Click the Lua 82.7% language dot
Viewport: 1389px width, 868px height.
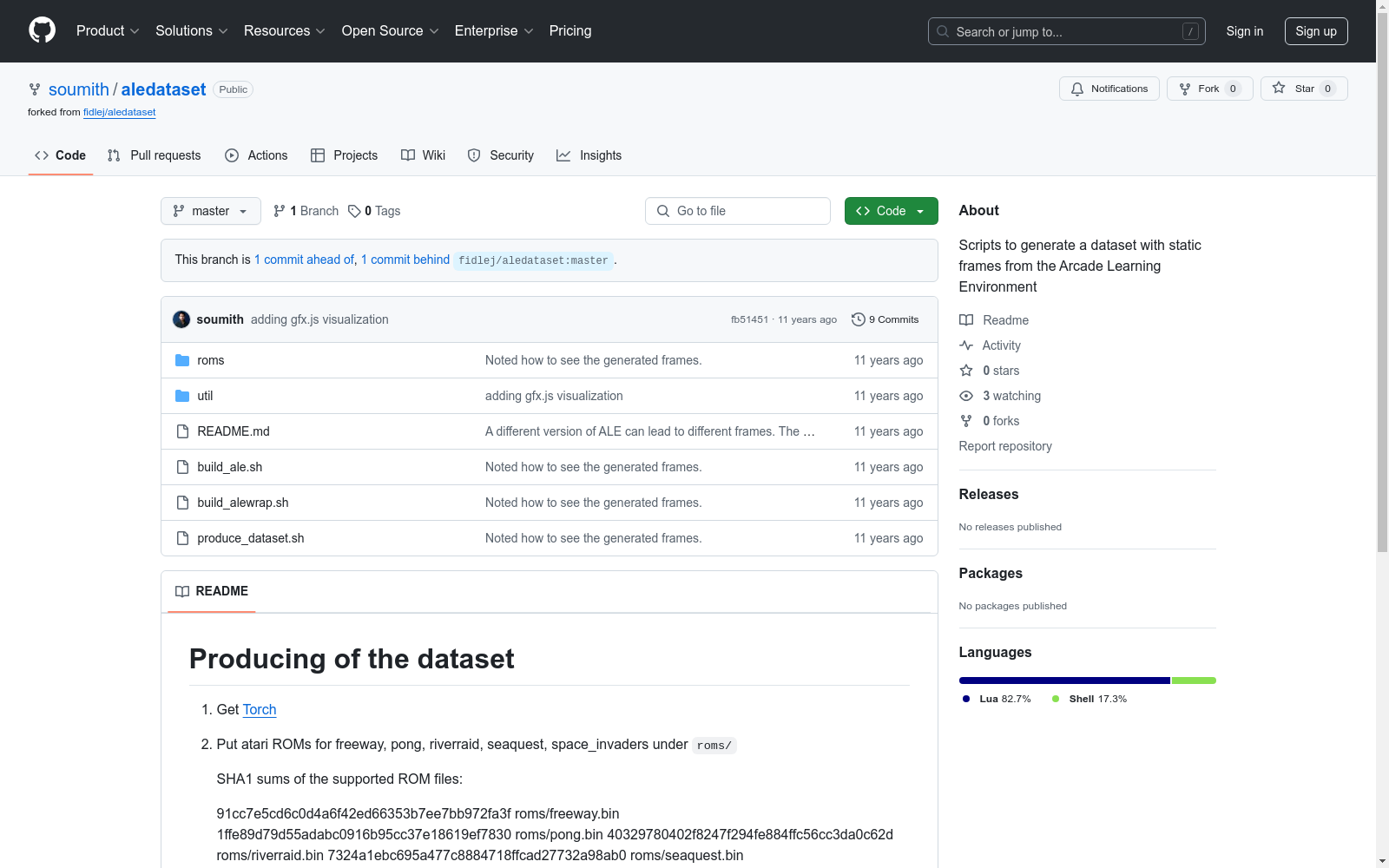[x=966, y=699]
